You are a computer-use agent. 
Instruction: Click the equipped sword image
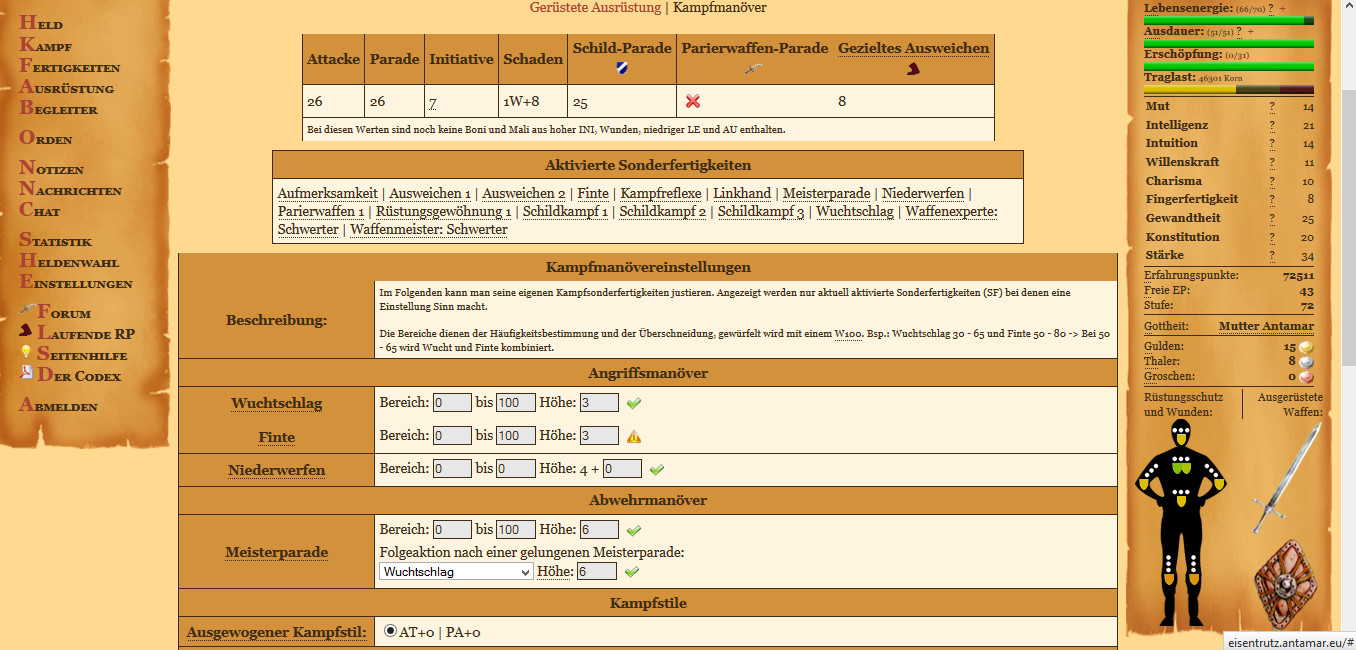click(x=1286, y=478)
